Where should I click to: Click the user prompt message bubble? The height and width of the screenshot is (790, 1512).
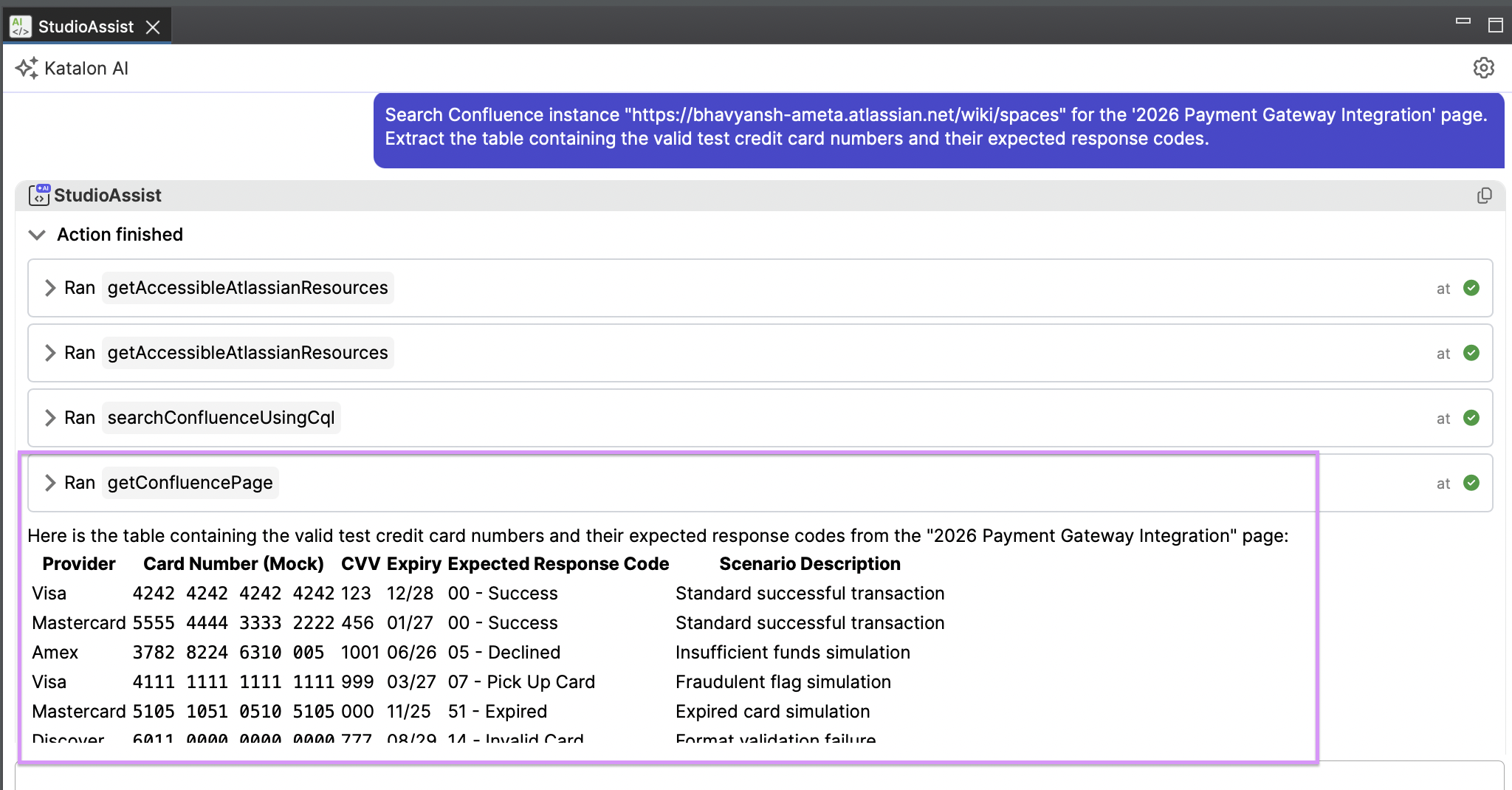938,127
